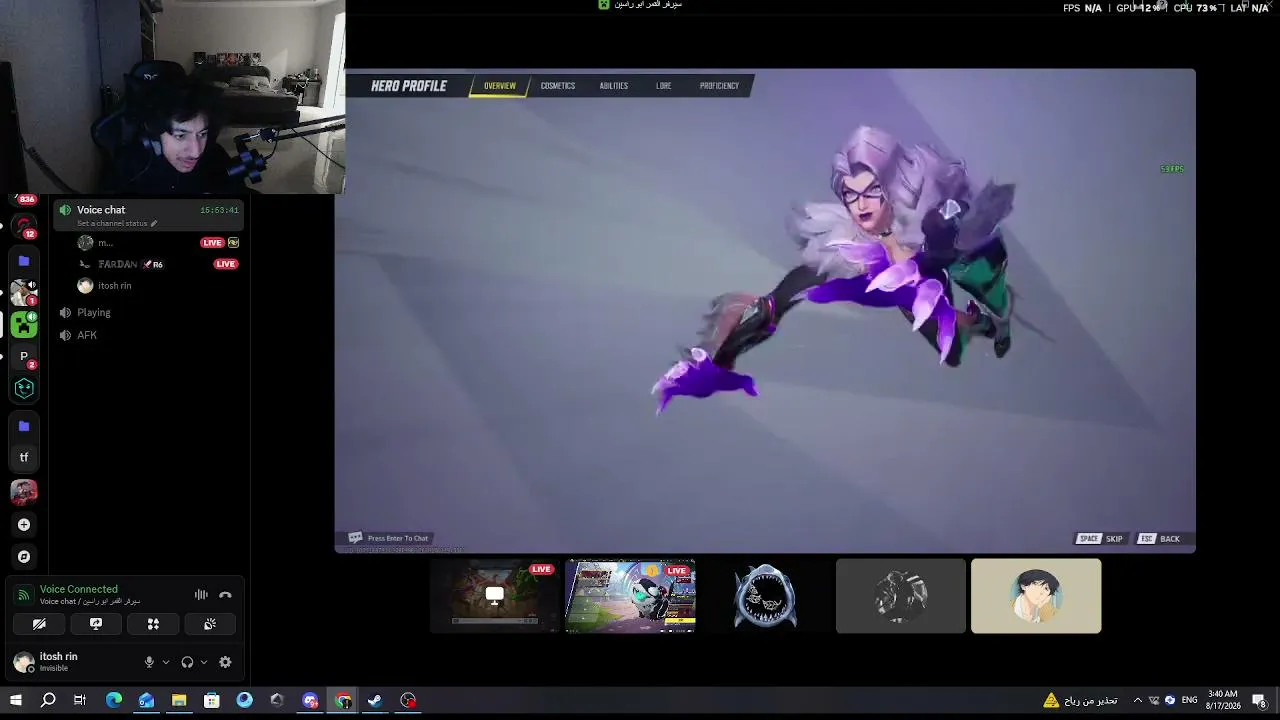The width and height of the screenshot is (1280, 720).
Task: Select the gray swirl avatar participant tile
Action: tap(901, 596)
